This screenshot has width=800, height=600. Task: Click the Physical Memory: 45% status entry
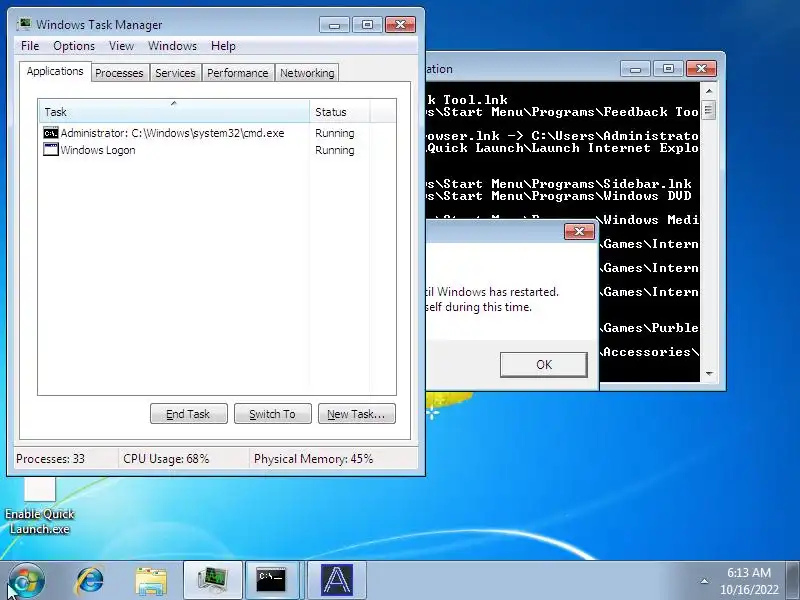314,459
